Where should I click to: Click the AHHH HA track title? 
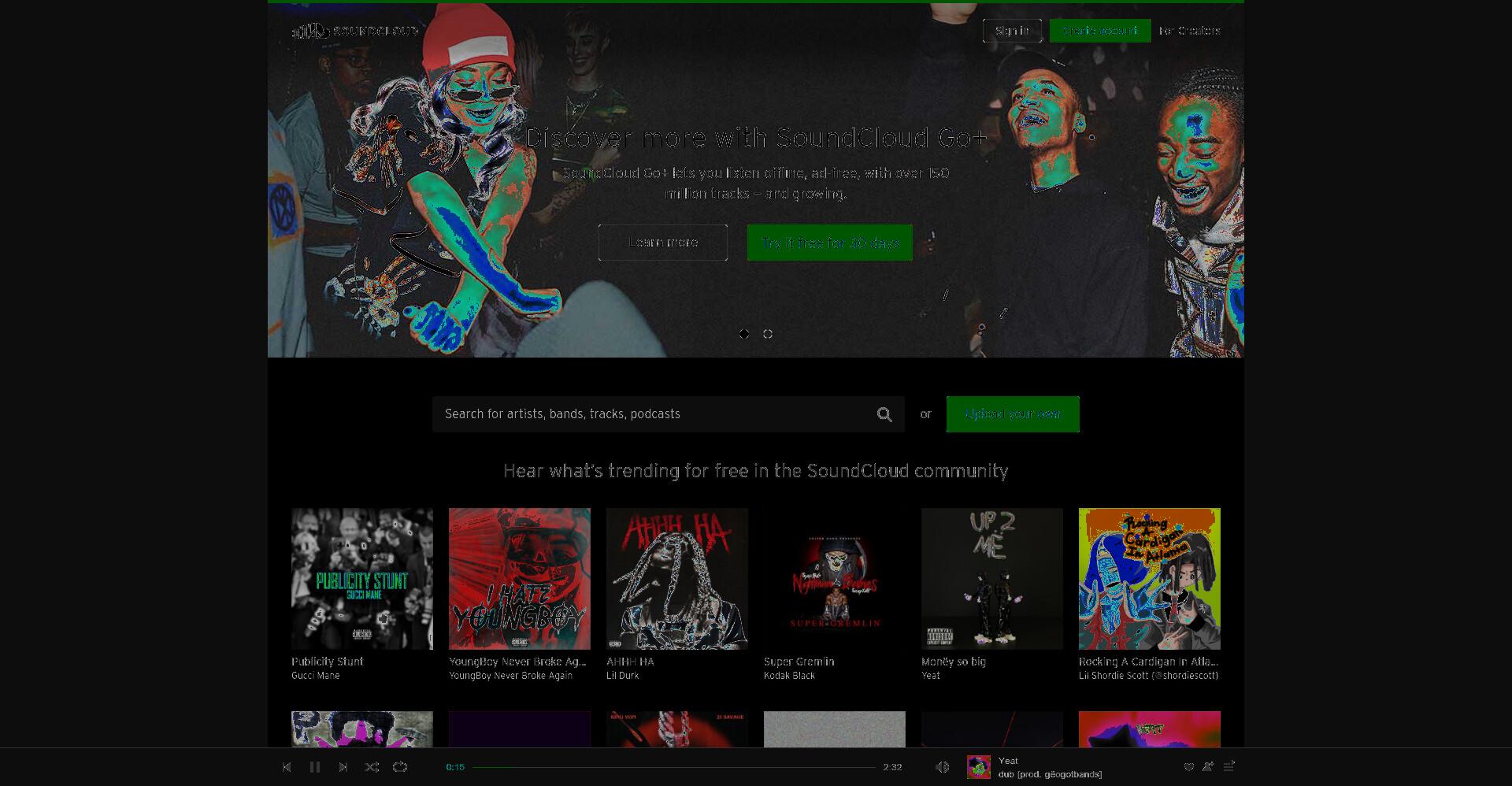630,662
